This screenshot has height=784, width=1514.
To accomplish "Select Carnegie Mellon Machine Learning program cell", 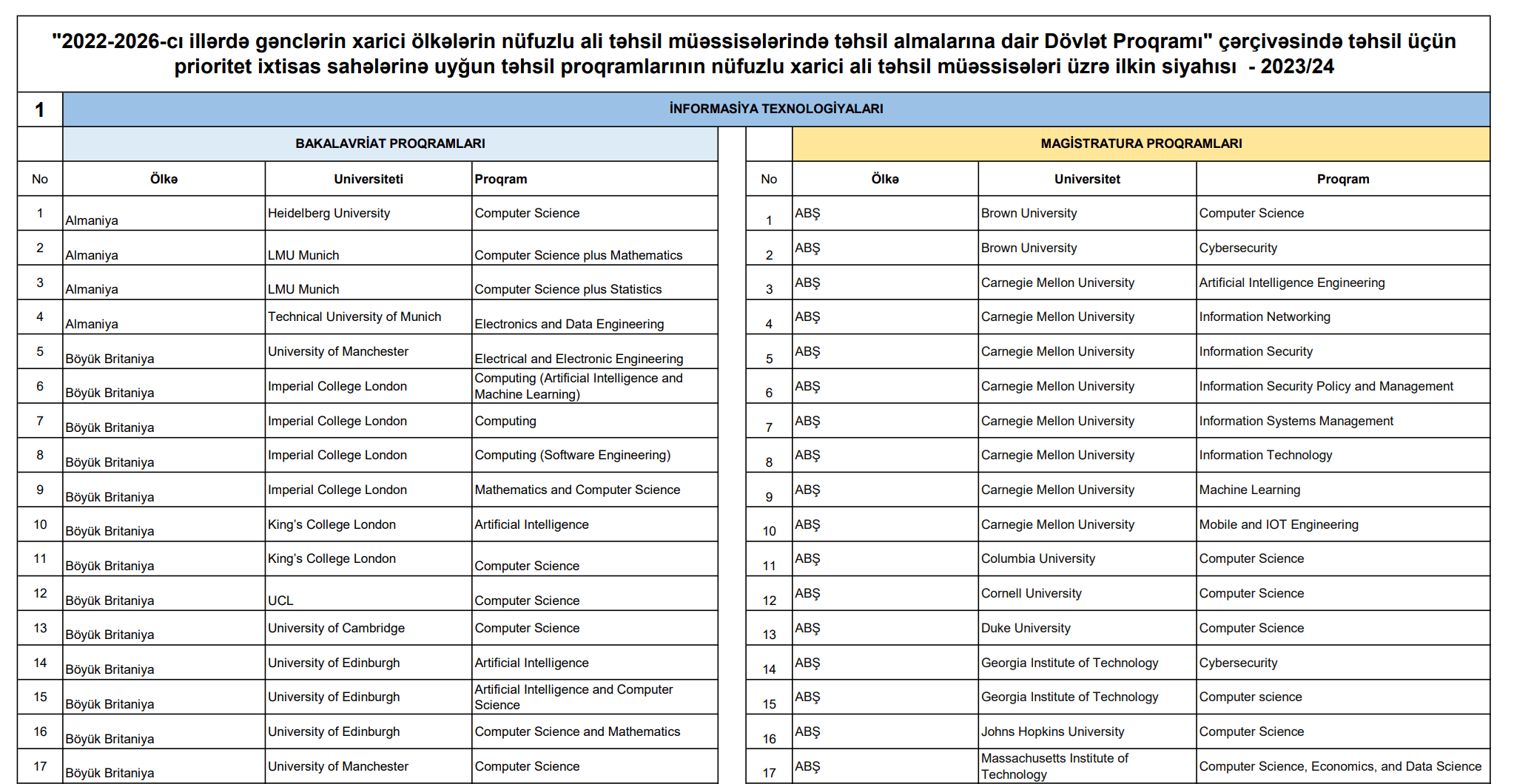I will click(1251, 489).
